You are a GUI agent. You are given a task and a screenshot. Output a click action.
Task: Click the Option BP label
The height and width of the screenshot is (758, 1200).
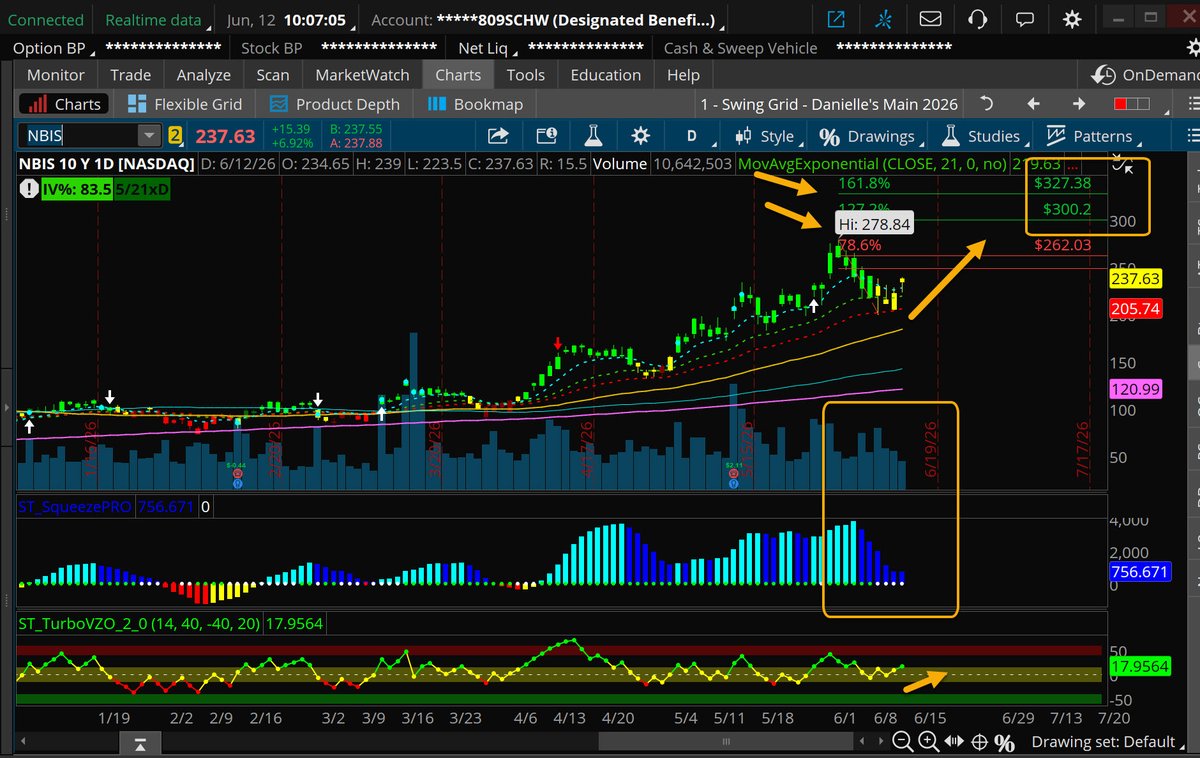pos(49,48)
